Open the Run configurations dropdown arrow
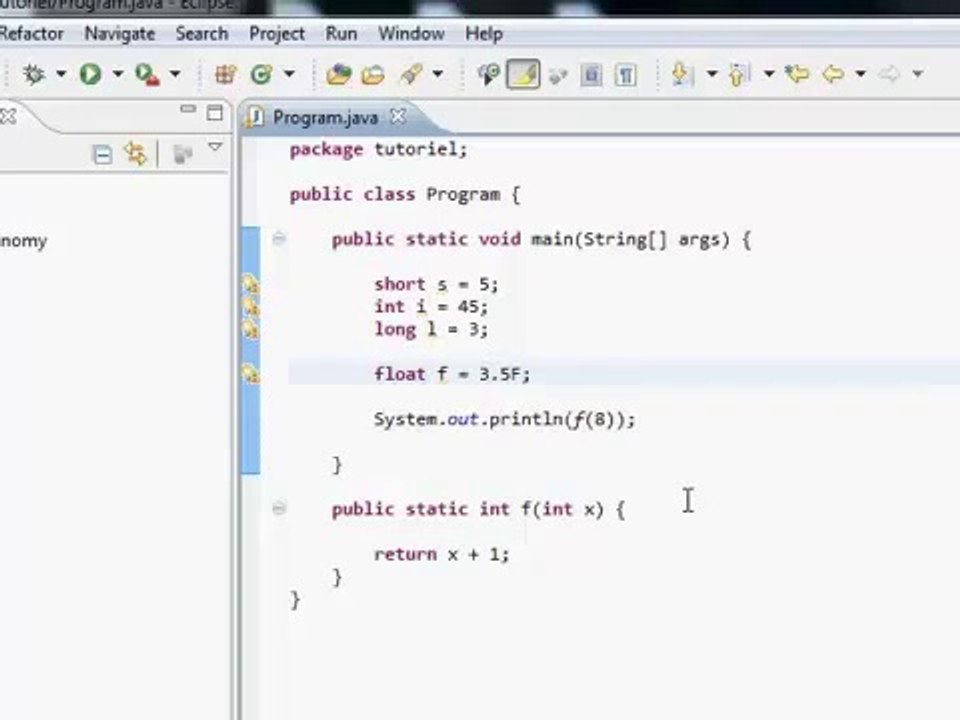 point(118,74)
